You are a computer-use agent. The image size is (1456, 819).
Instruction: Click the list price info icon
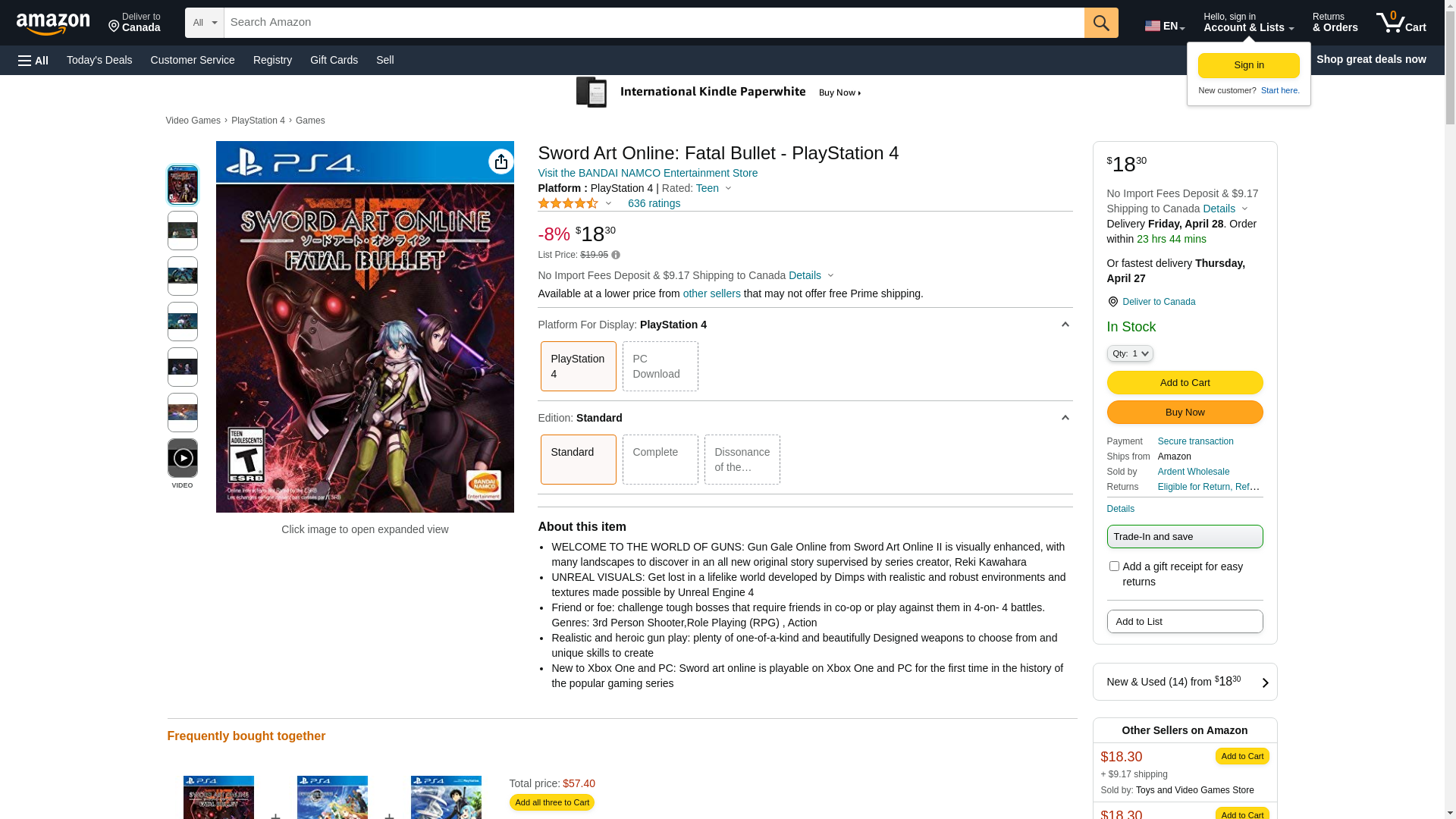click(x=616, y=255)
